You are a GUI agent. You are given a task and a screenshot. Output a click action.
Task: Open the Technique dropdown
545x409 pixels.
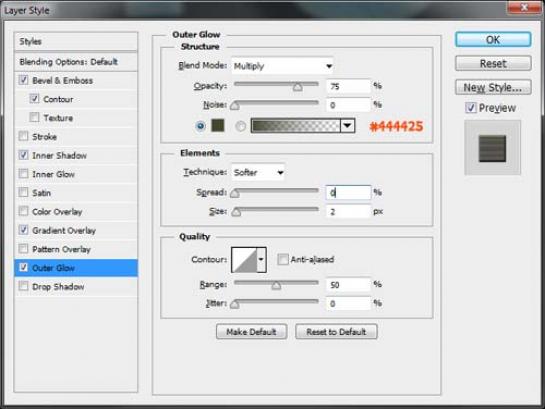click(258, 172)
